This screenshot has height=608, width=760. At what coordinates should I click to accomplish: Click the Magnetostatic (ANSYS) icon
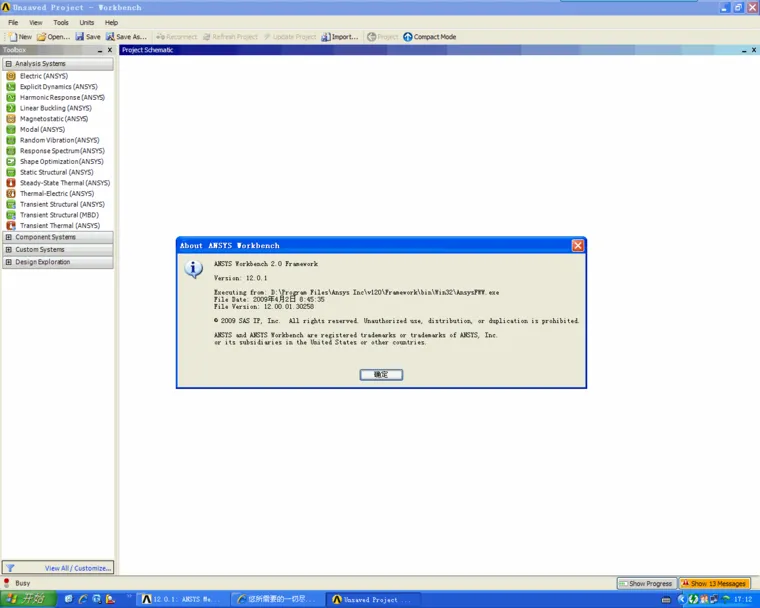(11, 119)
